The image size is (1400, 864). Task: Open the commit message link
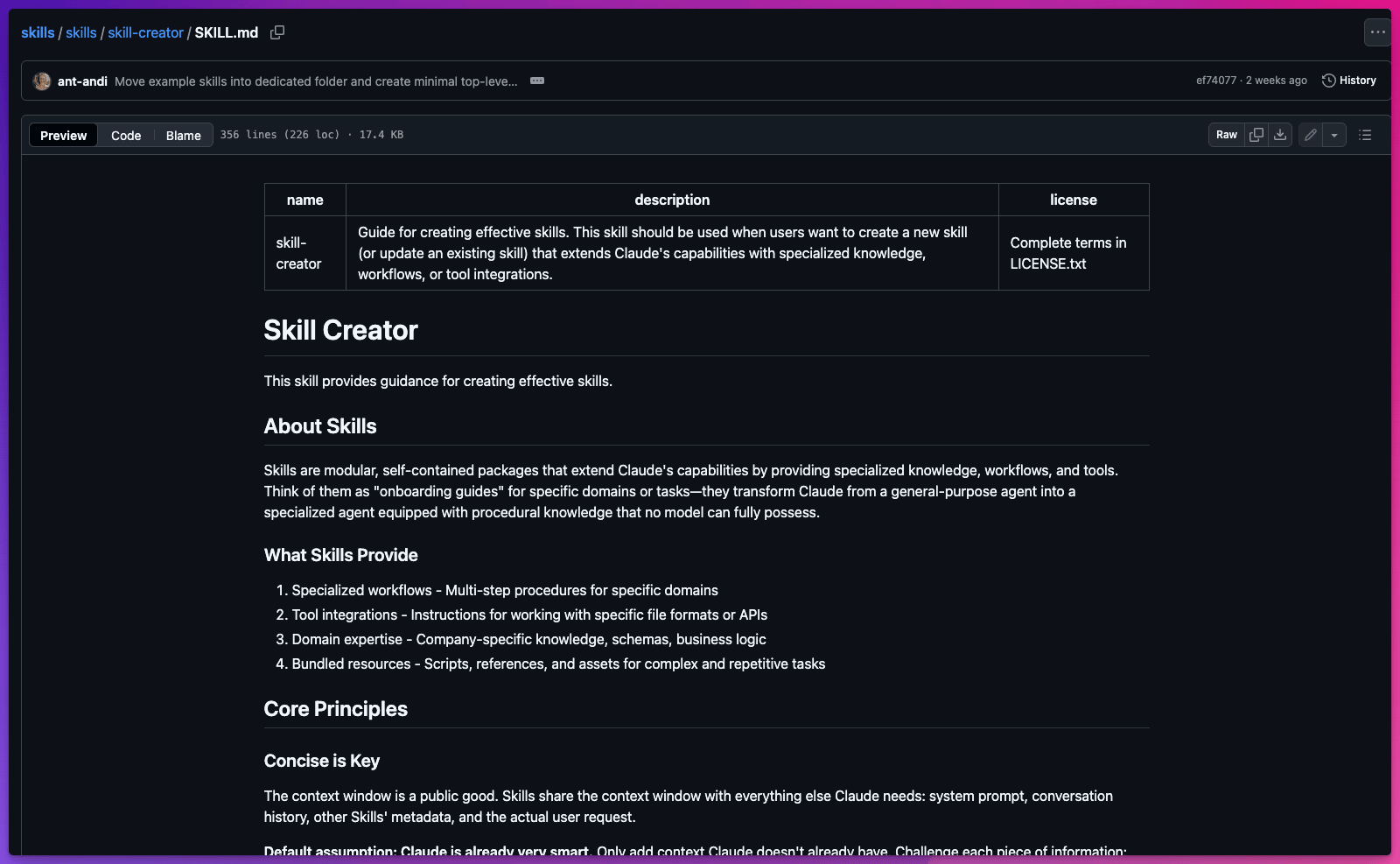pos(316,81)
